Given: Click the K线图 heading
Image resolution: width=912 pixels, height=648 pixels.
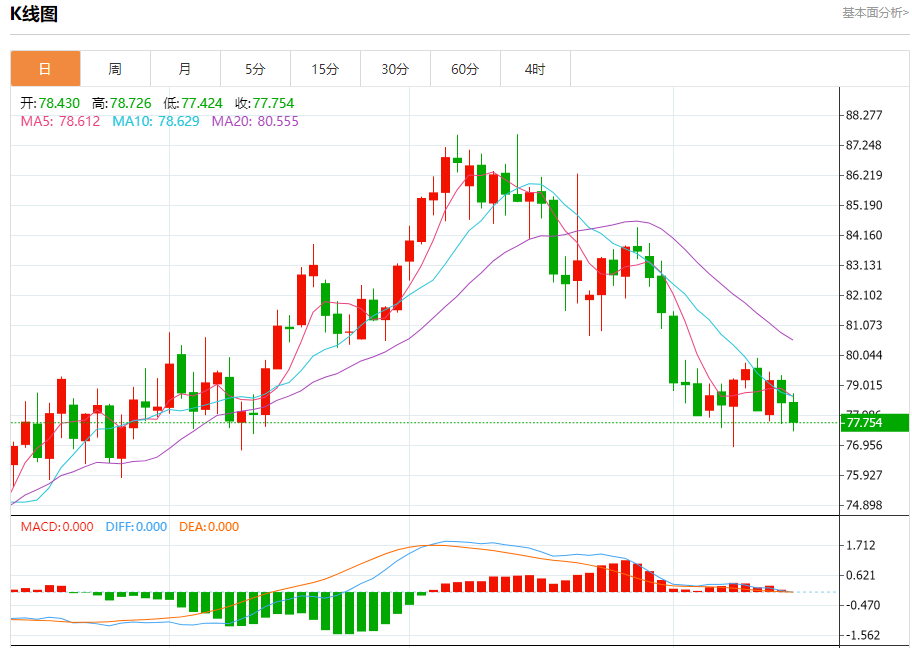Looking at the screenshot, I should [x=34, y=14].
